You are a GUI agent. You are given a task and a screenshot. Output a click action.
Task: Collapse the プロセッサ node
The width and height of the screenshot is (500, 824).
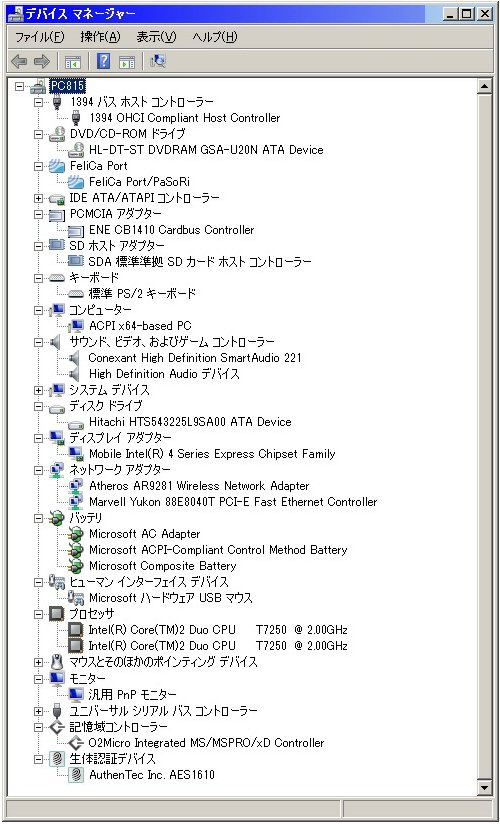click(x=38, y=614)
